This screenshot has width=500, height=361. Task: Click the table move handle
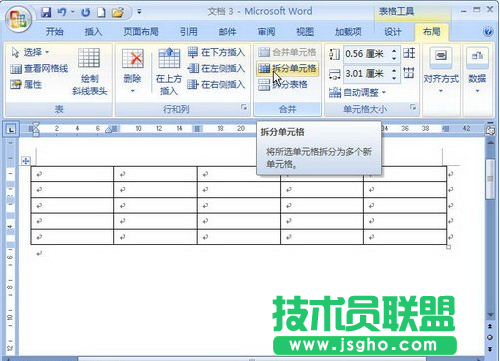pos(26,161)
